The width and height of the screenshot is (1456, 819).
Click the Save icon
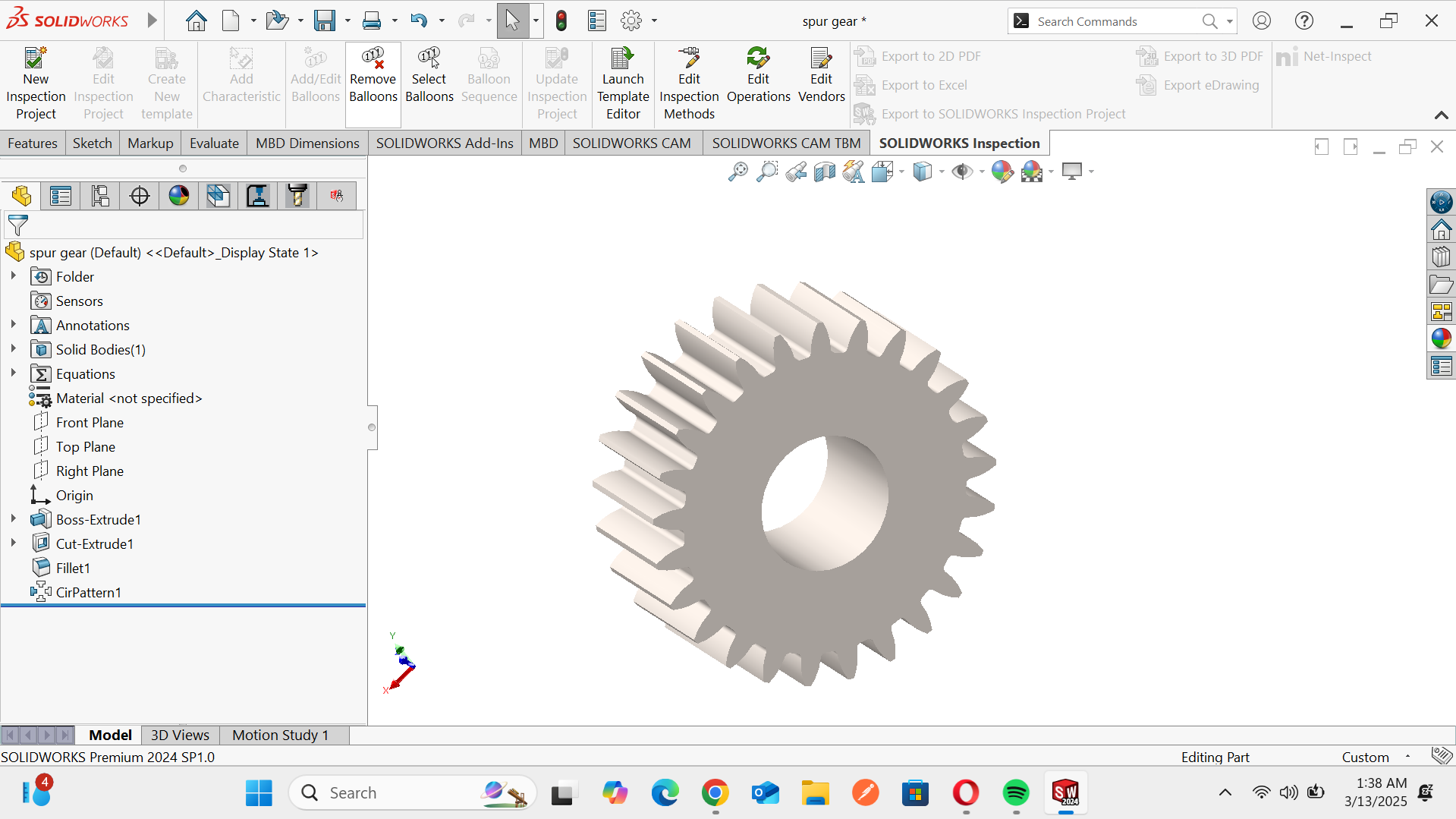coord(325,20)
